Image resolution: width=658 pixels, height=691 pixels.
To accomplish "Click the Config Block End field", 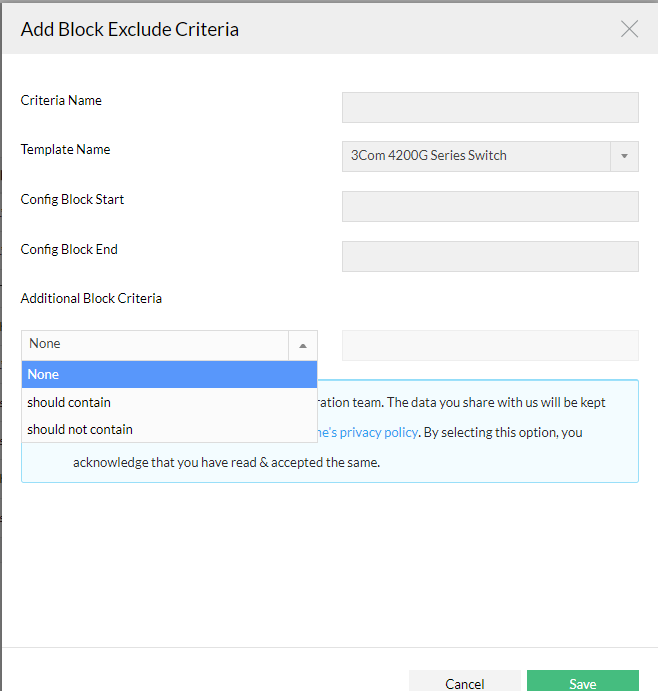I will (x=490, y=256).
